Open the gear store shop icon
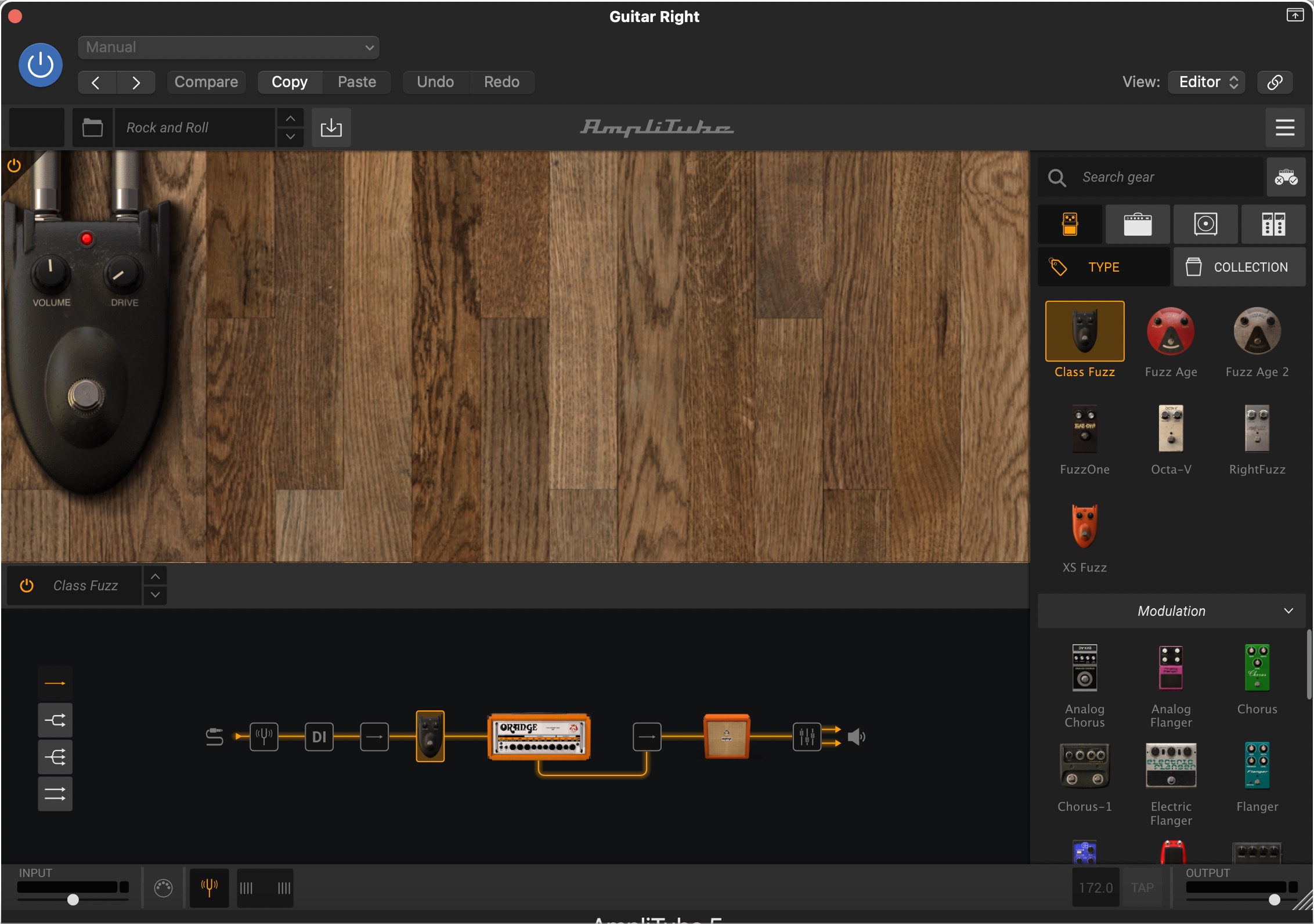This screenshot has height=924, width=1314. [1286, 177]
